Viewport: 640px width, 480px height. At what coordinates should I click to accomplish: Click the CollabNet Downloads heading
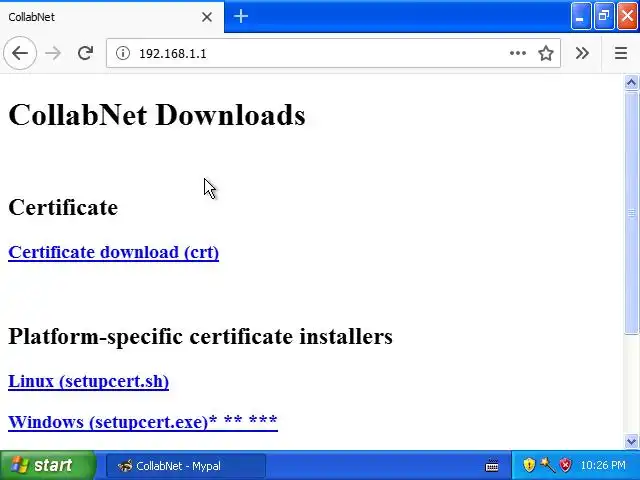tap(157, 115)
